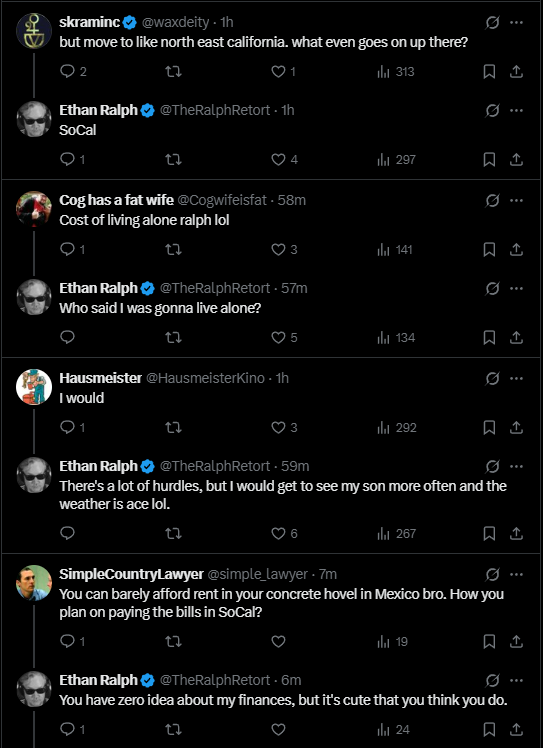The width and height of the screenshot is (543, 748).
Task: Open SimpleCountryLawyer's profile picture
Action: (34, 582)
